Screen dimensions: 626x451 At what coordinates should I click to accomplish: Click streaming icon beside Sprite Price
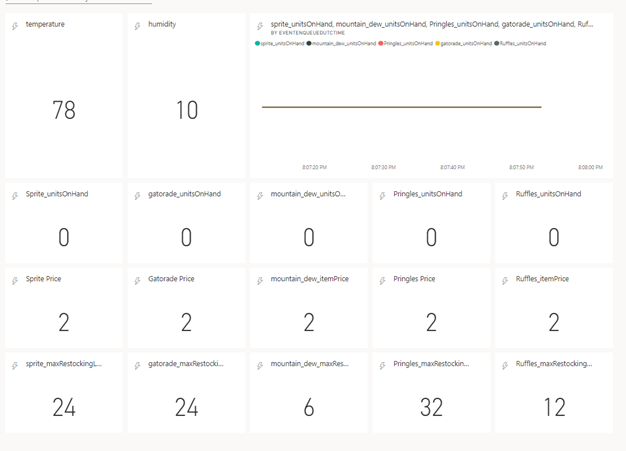(x=15, y=281)
